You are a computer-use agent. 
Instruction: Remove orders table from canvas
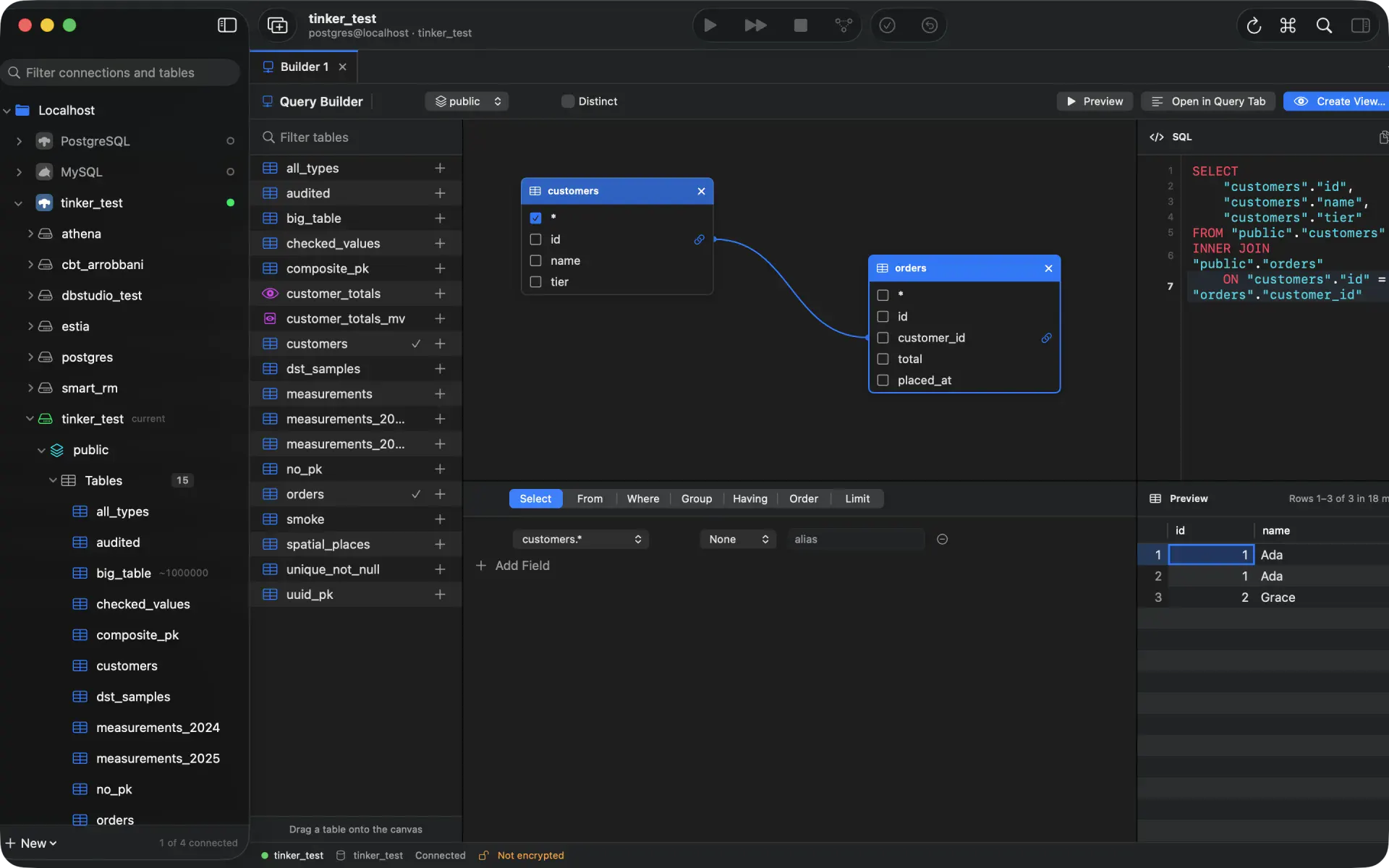[x=1048, y=268]
